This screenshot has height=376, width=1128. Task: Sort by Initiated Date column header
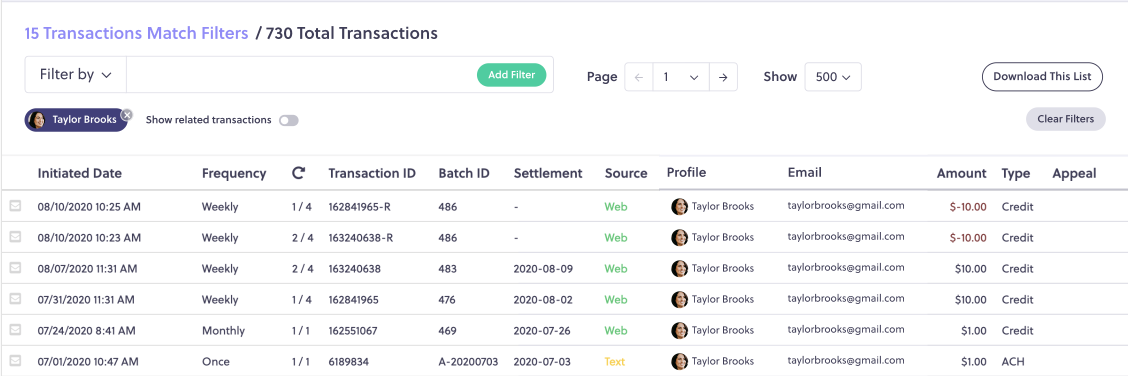[x=80, y=173]
